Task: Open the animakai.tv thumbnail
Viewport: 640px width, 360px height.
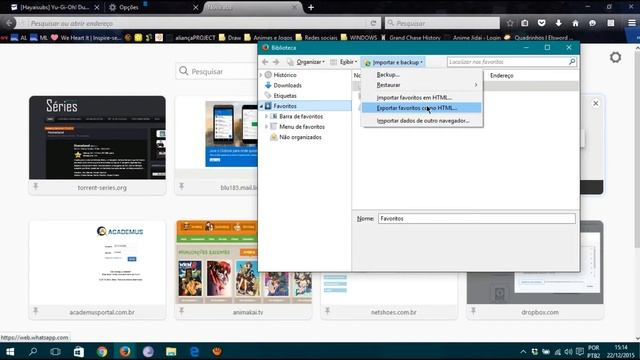Action: click(244, 262)
